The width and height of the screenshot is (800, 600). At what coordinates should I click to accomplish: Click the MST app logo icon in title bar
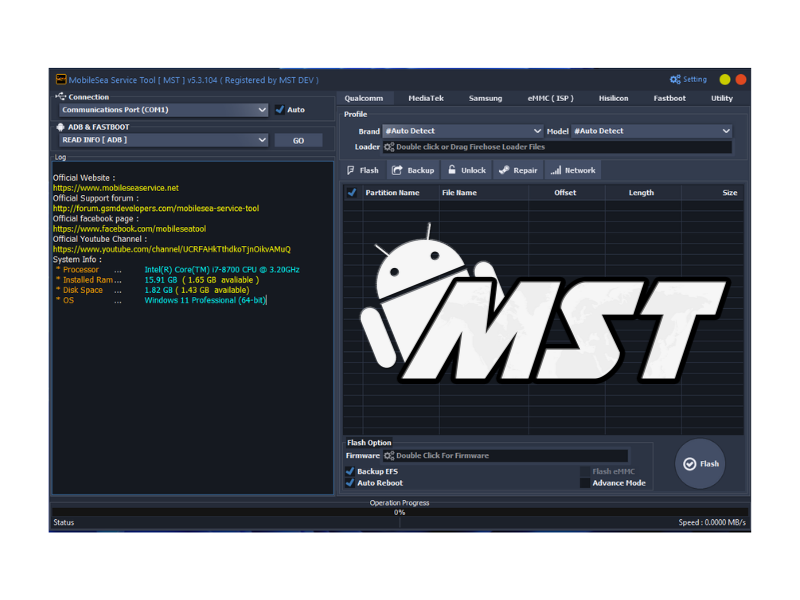click(x=61, y=79)
